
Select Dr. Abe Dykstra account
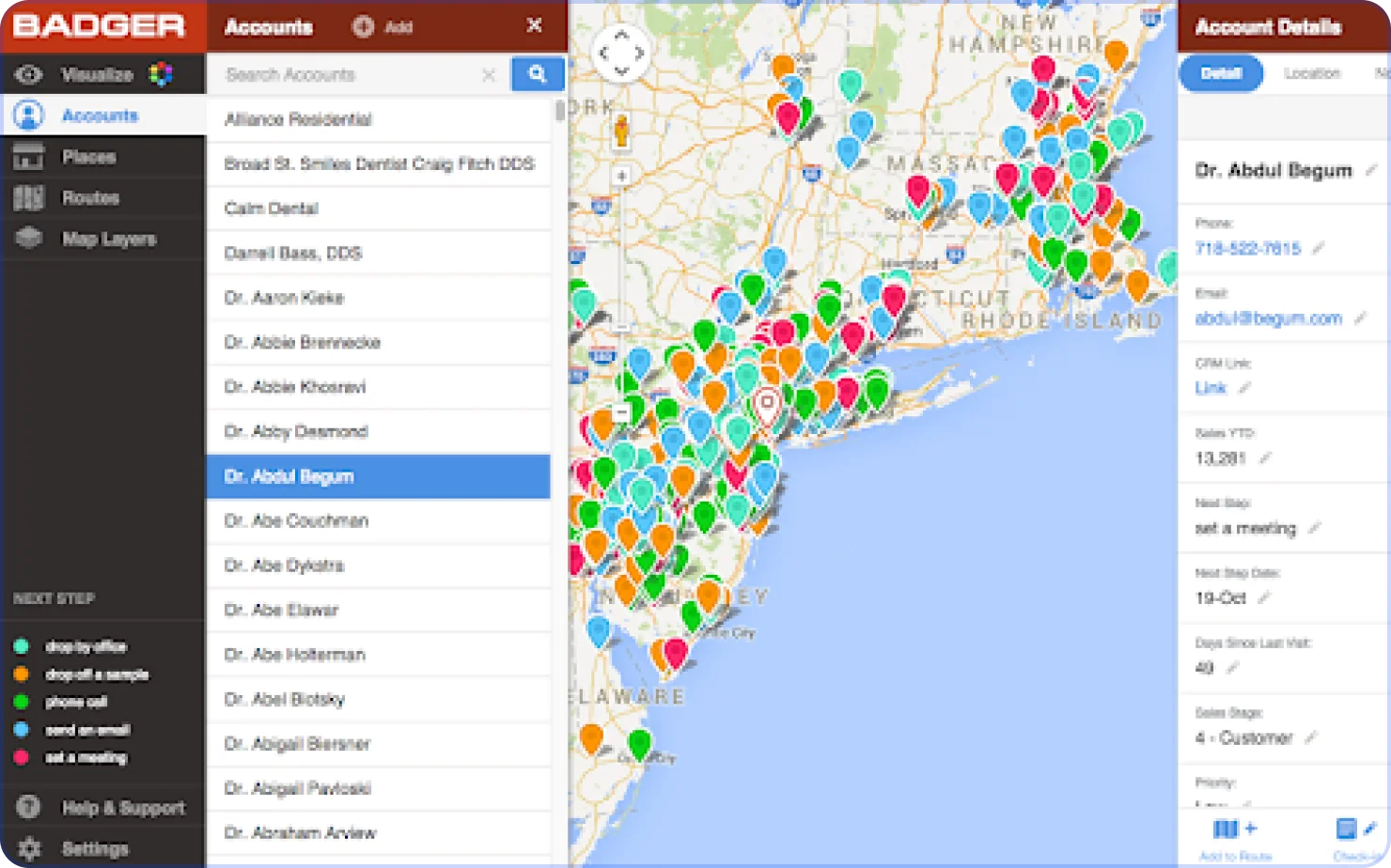point(378,566)
